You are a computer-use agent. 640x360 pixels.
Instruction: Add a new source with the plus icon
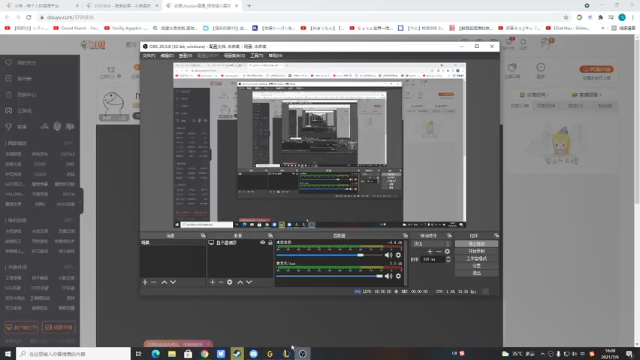coord(212,282)
